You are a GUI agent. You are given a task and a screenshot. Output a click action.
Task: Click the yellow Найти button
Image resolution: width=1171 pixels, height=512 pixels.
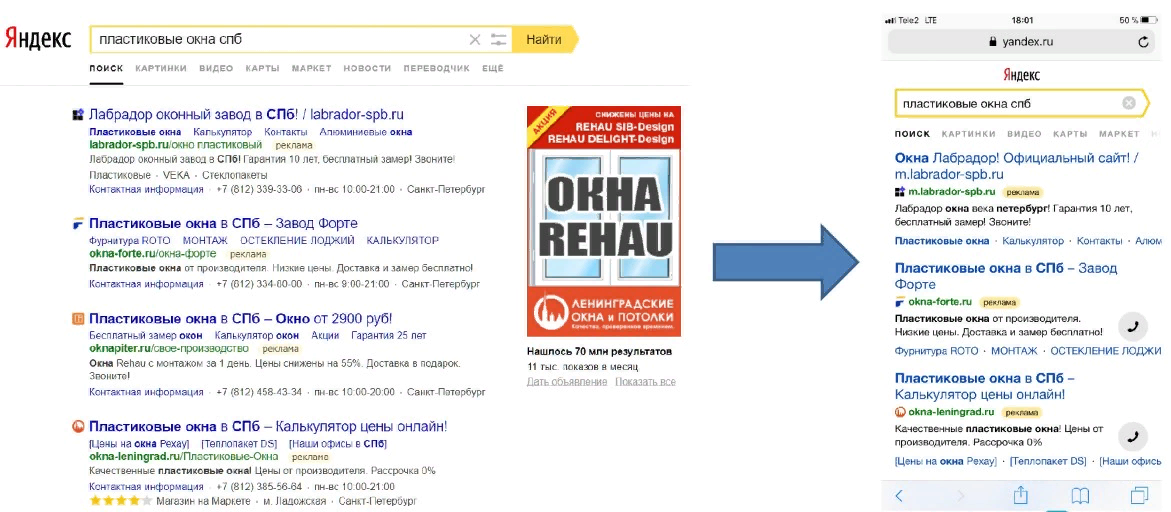point(544,40)
